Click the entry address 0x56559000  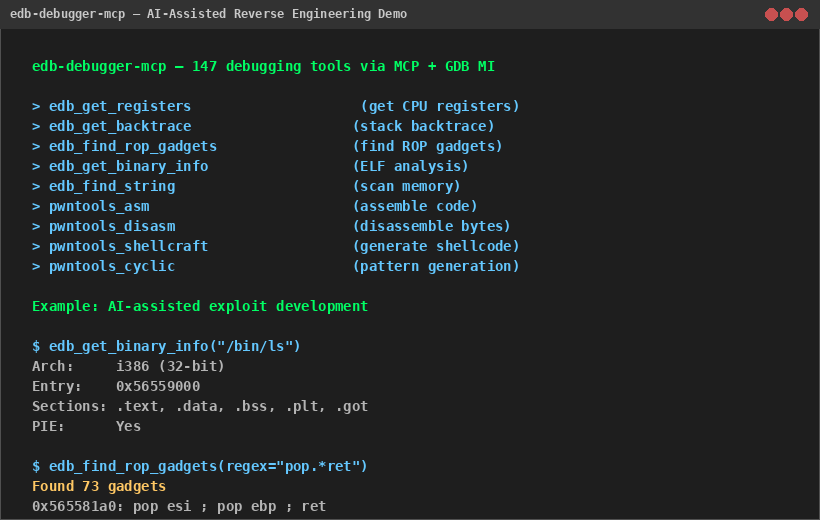[x=158, y=387]
